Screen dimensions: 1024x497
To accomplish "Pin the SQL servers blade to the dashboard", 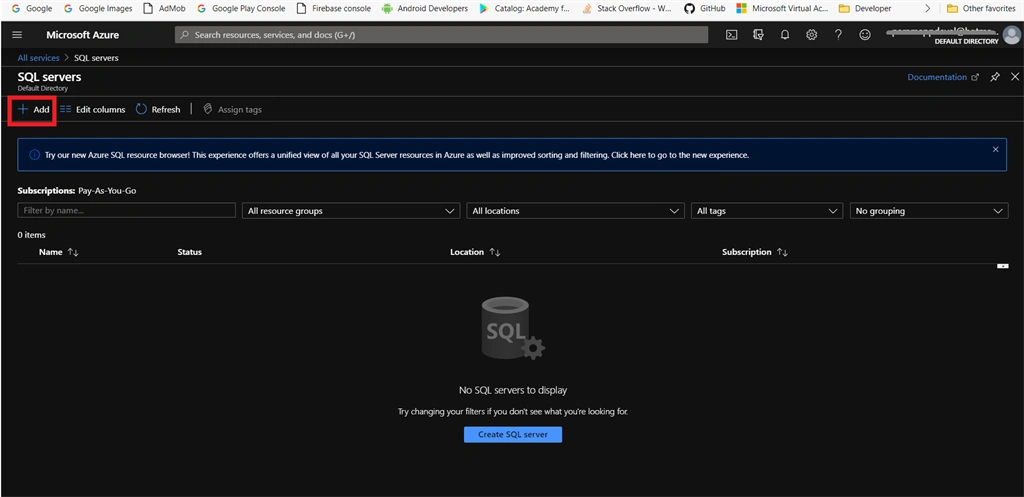I will pyautogui.click(x=995, y=77).
